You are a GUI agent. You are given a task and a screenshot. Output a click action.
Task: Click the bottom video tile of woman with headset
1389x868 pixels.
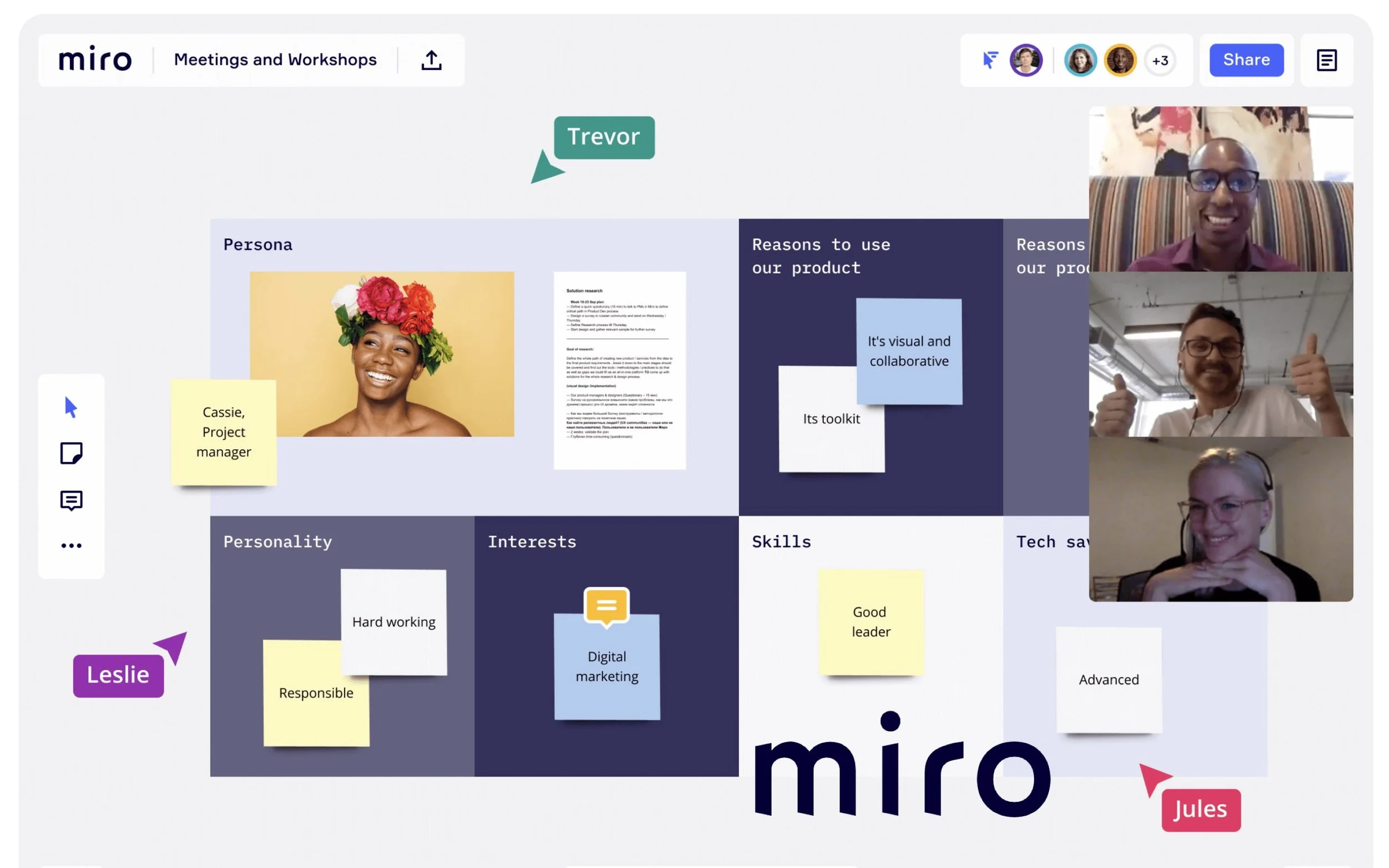point(1221,519)
